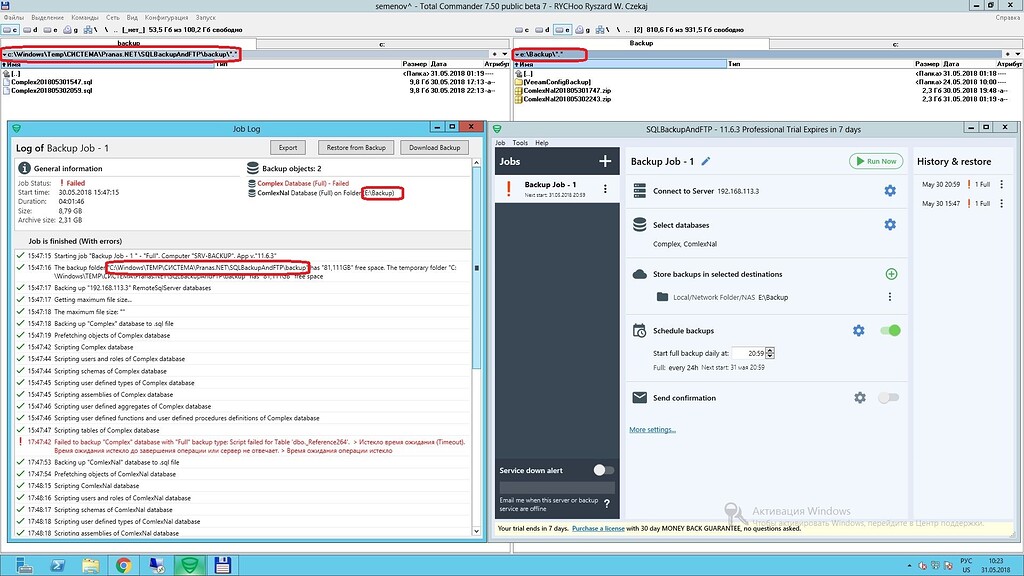Viewport: 1024px width, 576px height.
Task: Click the Restore from Backup button
Action: pyautogui.click(x=355, y=147)
